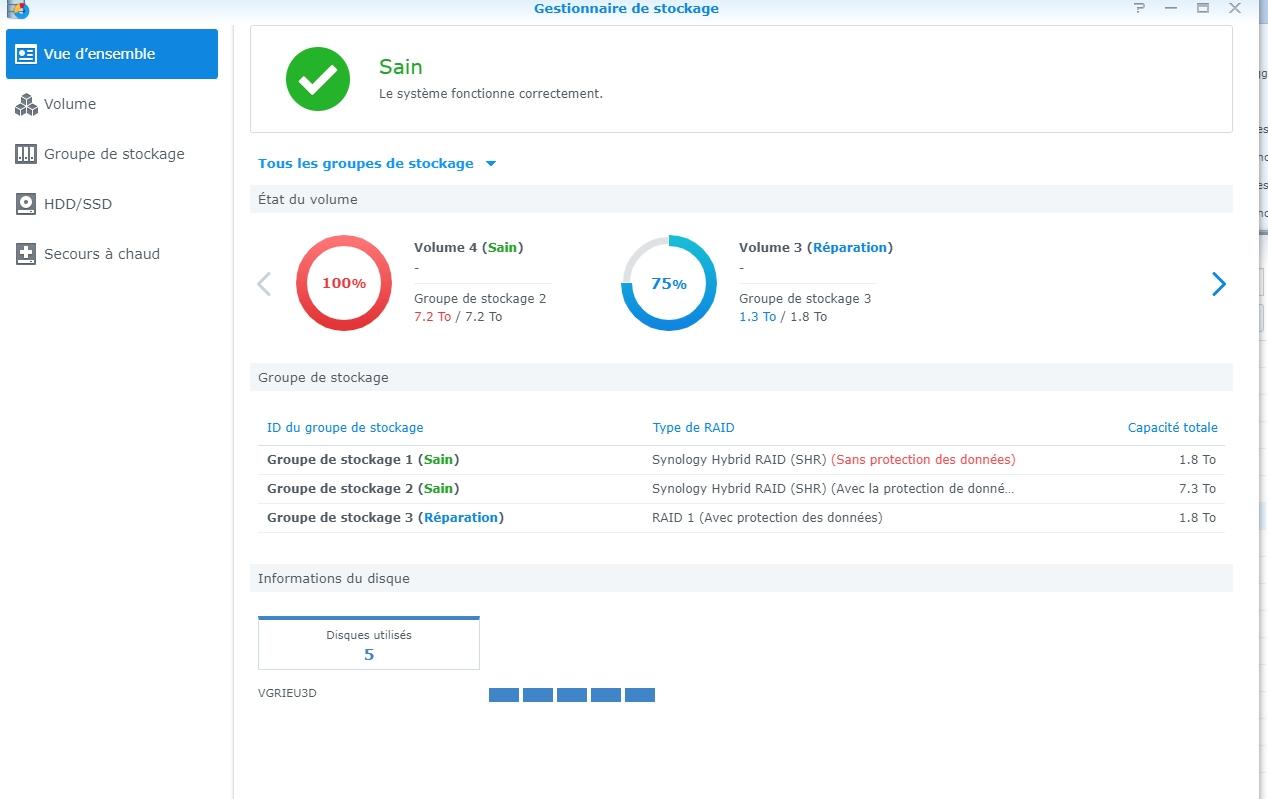Click the green healthy status checkmark
1268x799 pixels.
pyautogui.click(x=317, y=79)
